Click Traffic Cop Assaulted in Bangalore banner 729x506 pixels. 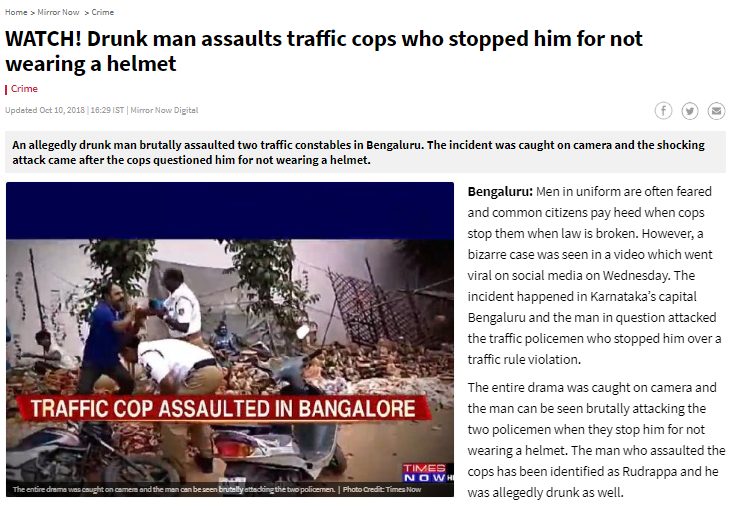223,408
